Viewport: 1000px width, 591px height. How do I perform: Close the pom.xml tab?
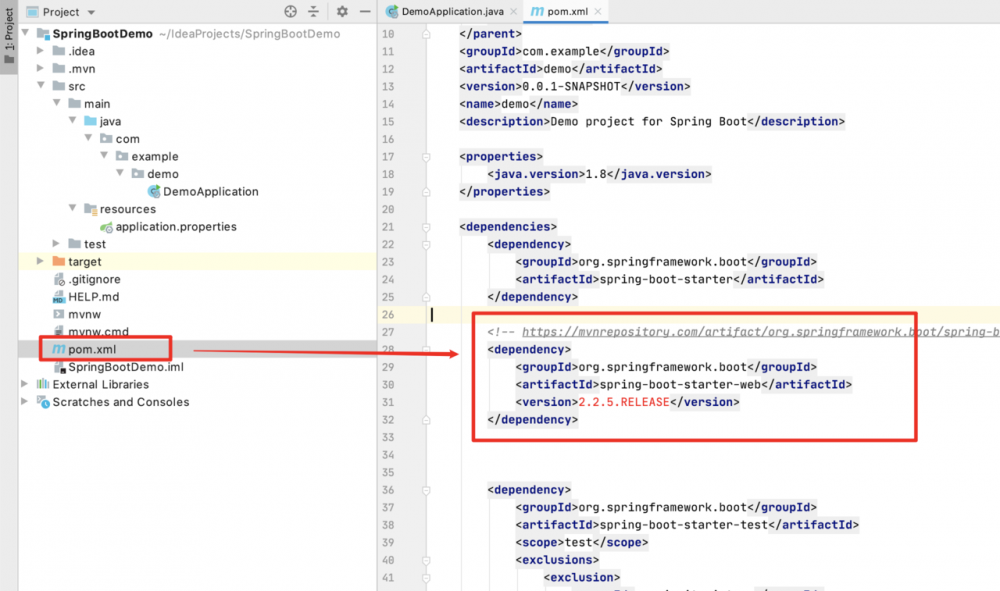click(x=598, y=11)
